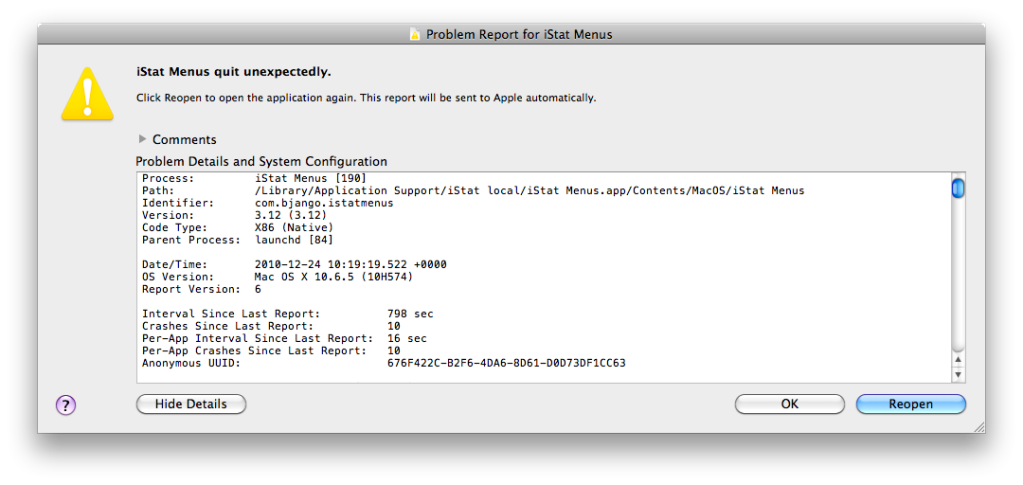Click the Date/Time value 2010-12-24 10:19:19.522
Screen dimensions: 1023x485
pyautogui.click(x=351, y=265)
